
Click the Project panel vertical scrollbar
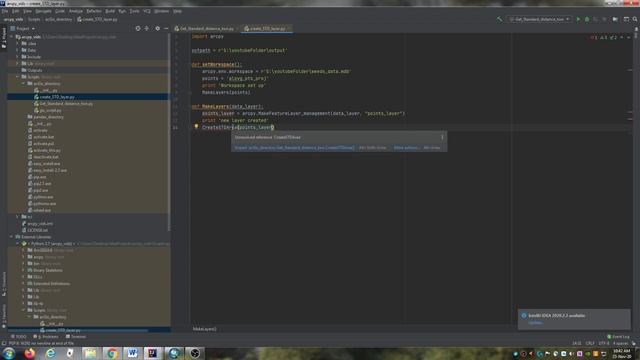tap(169, 133)
